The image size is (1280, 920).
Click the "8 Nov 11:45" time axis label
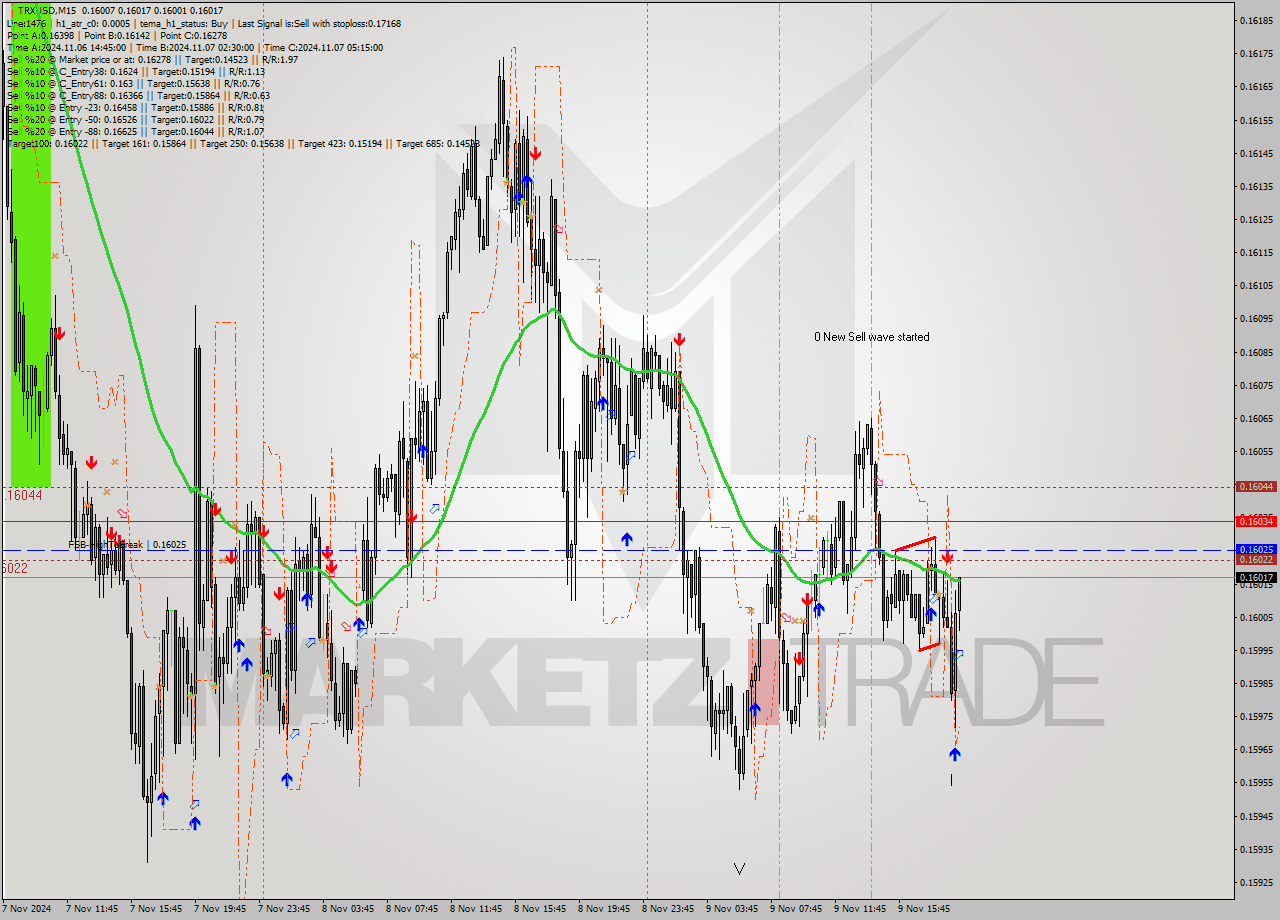(x=476, y=909)
